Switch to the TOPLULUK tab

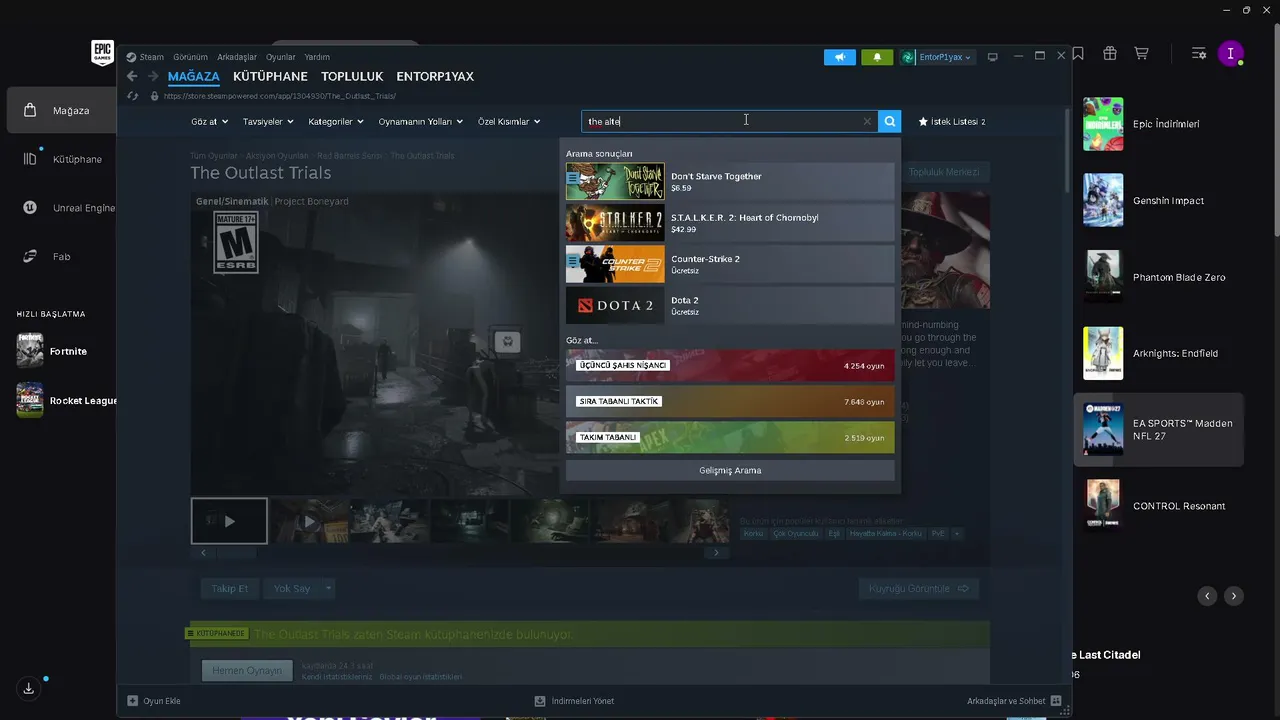point(352,76)
